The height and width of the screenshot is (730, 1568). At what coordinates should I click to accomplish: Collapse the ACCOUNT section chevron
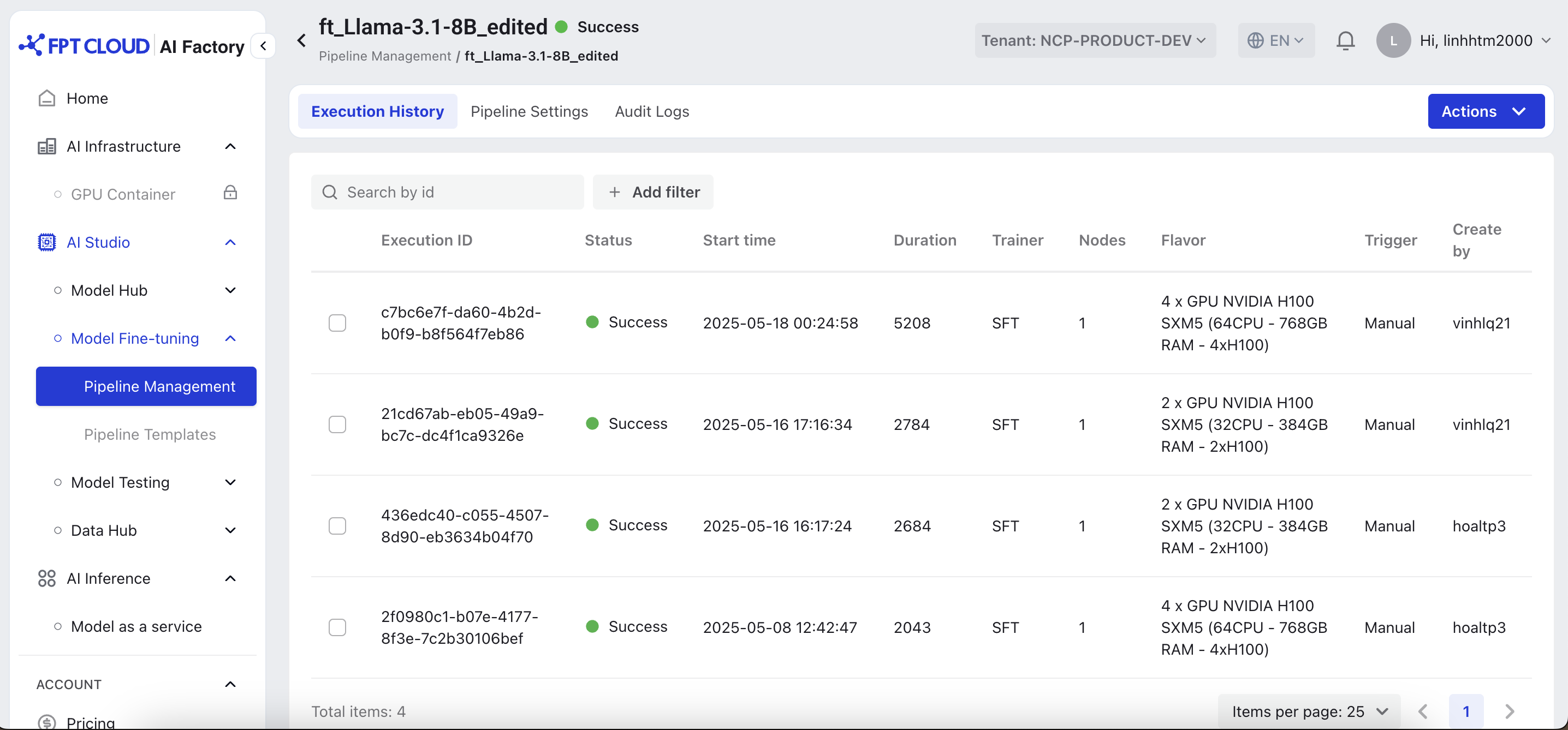230,684
